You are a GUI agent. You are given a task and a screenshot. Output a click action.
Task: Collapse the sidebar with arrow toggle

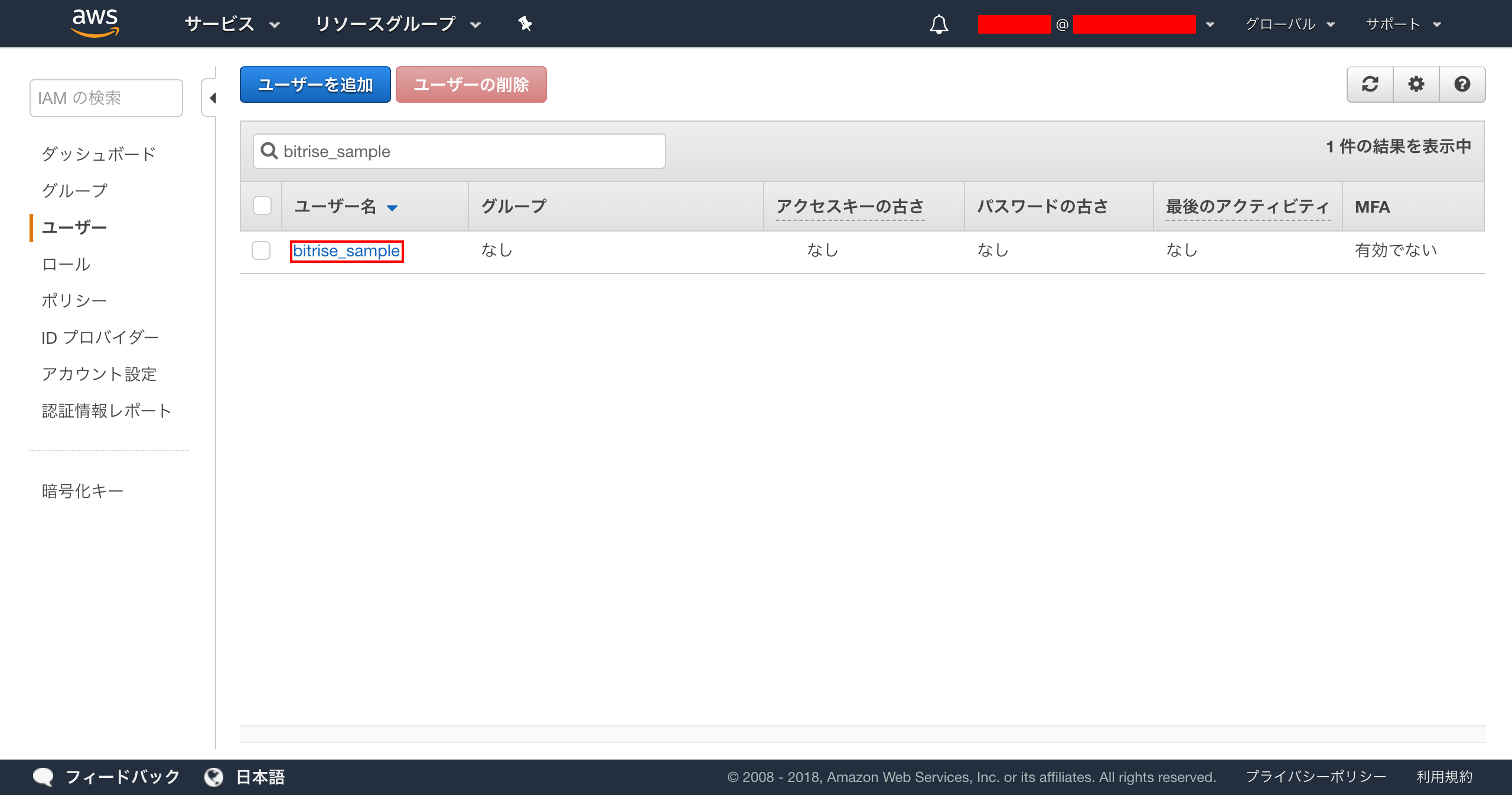pyautogui.click(x=213, y=98)
